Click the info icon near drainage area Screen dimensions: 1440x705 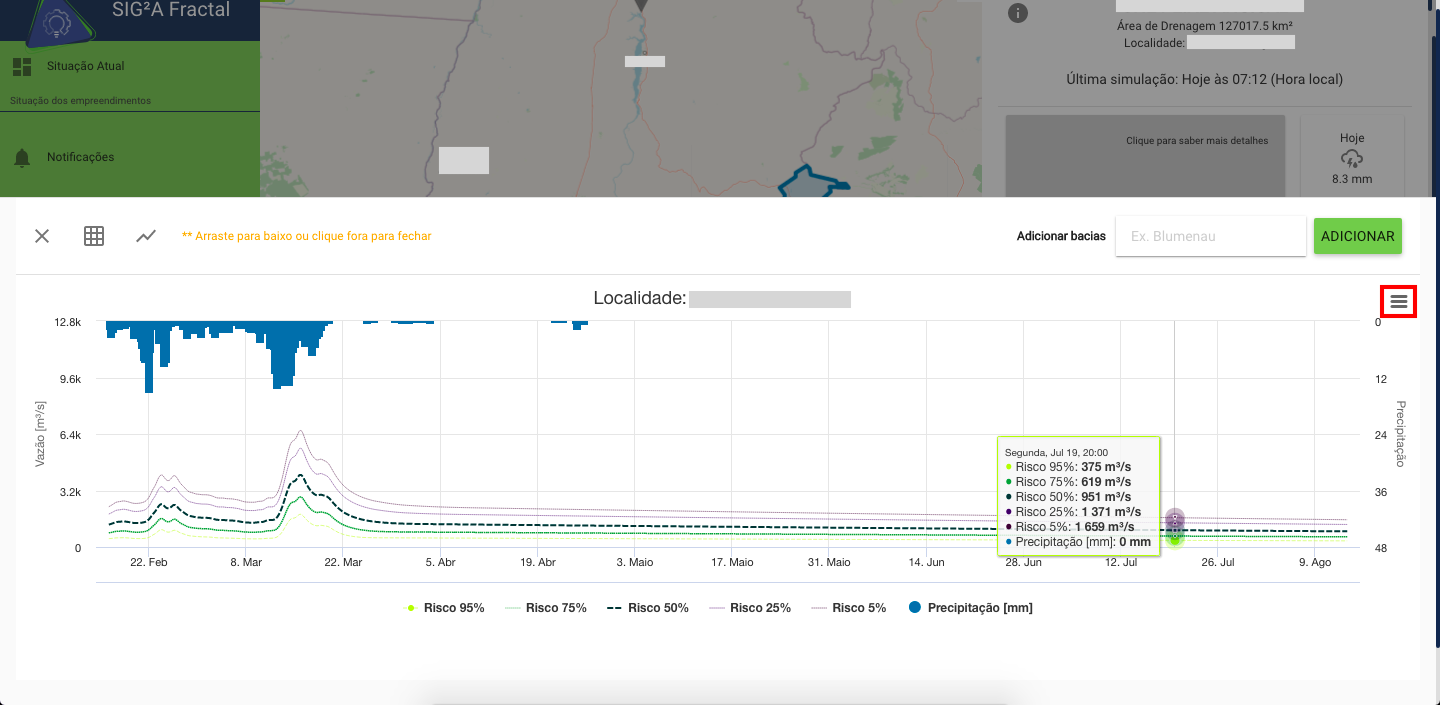1017,13
